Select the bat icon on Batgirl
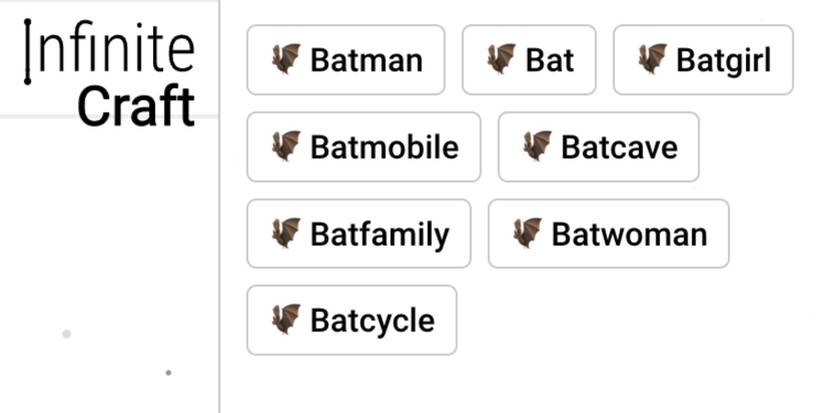The image size is (825, 413). click(652, 59)
